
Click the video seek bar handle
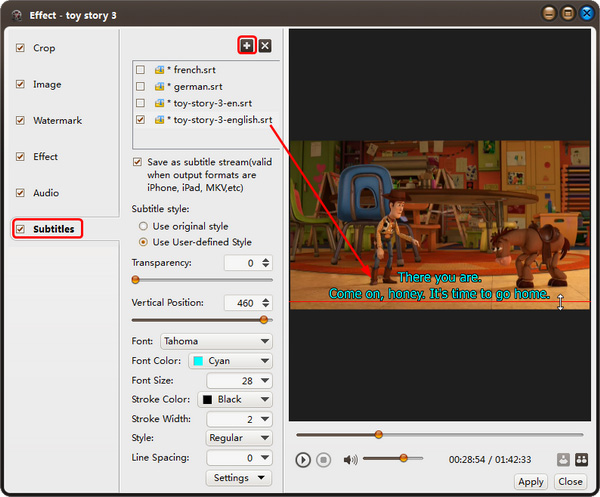tap(378, 435)
